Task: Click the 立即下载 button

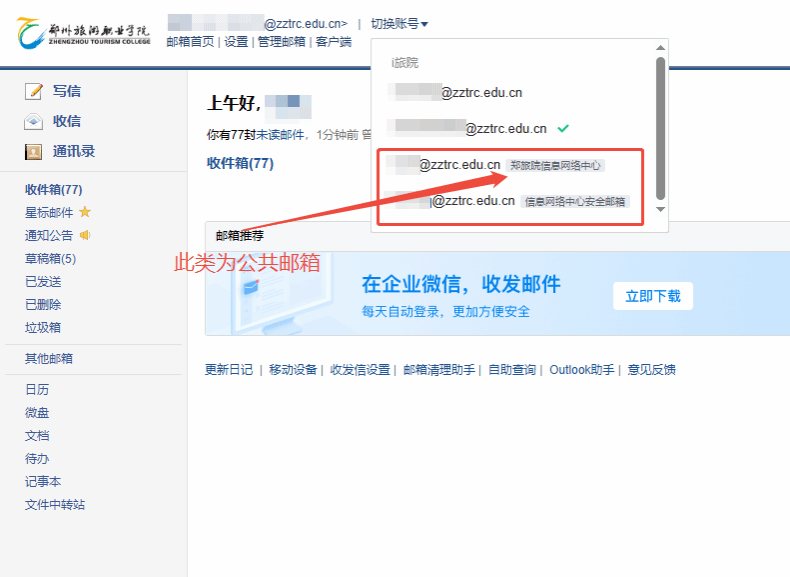Action: (652, 296)
